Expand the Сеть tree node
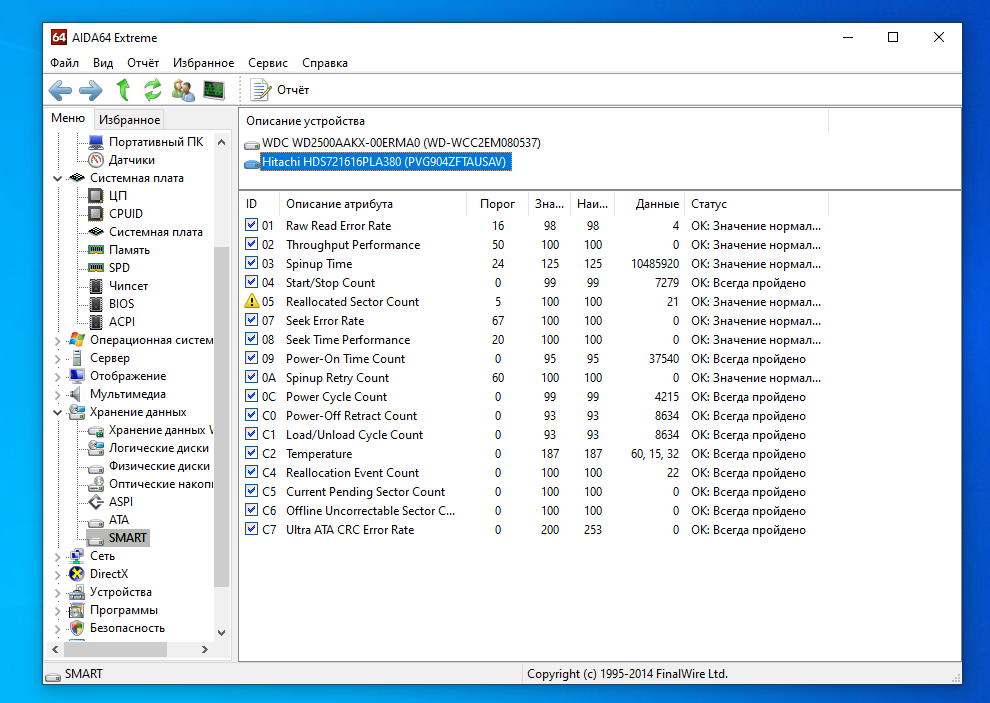990x703 pixels. (x=57, y=556)
